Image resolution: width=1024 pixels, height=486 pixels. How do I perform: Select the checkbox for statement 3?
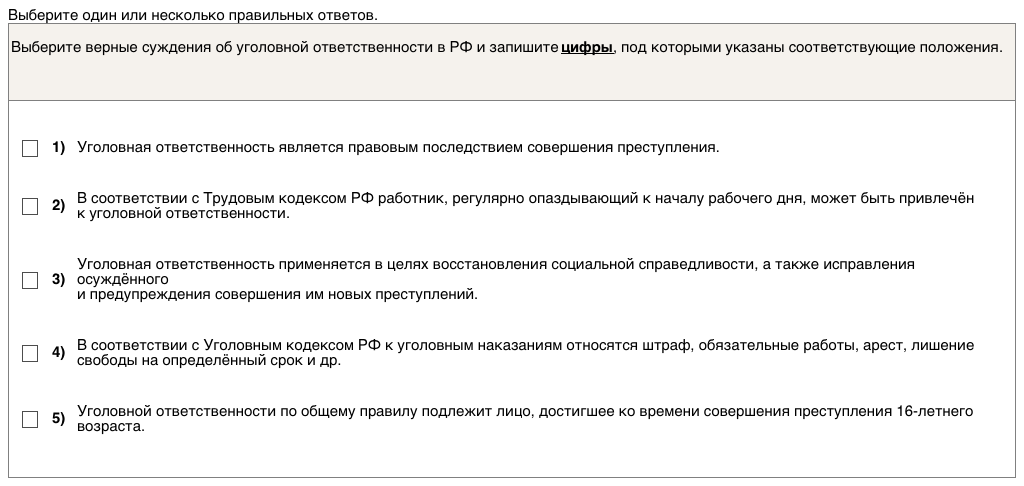pyautogui.click(x=30, y=280)
